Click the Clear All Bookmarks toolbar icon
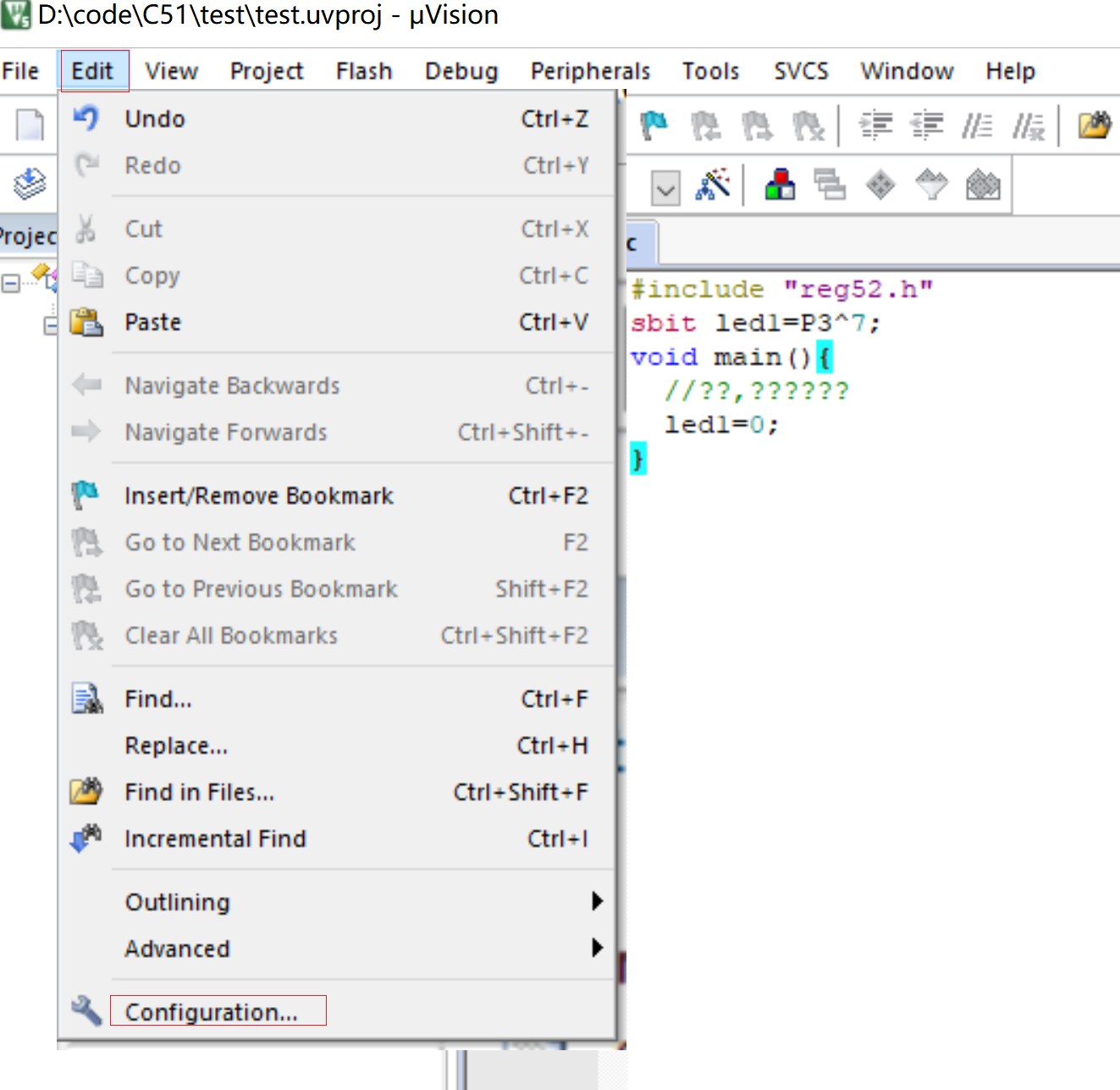 click(808, 126)
